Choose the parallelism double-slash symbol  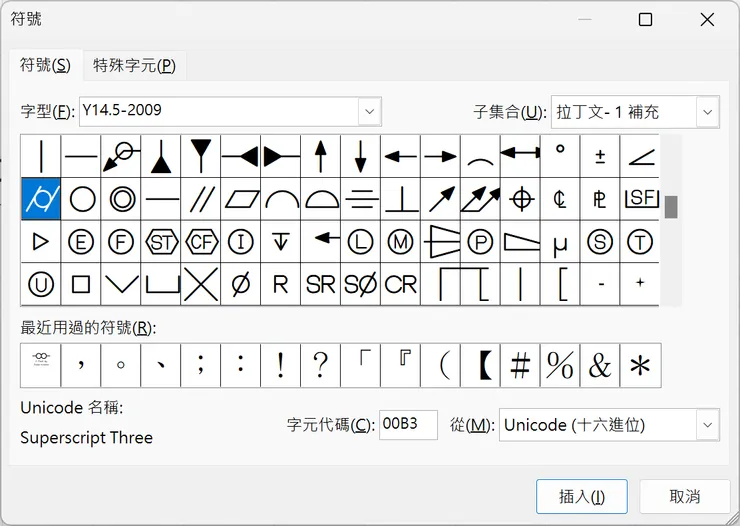click(201, 199)
